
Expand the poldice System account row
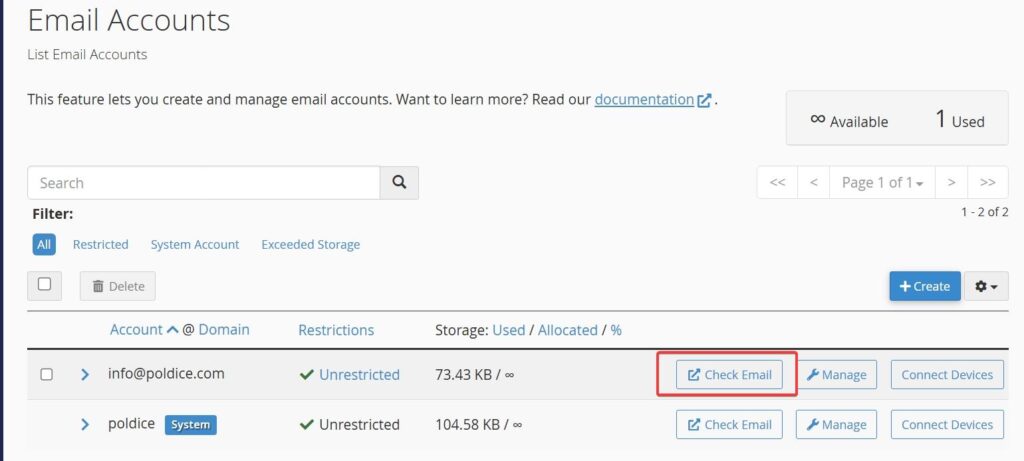click(85, 424)
